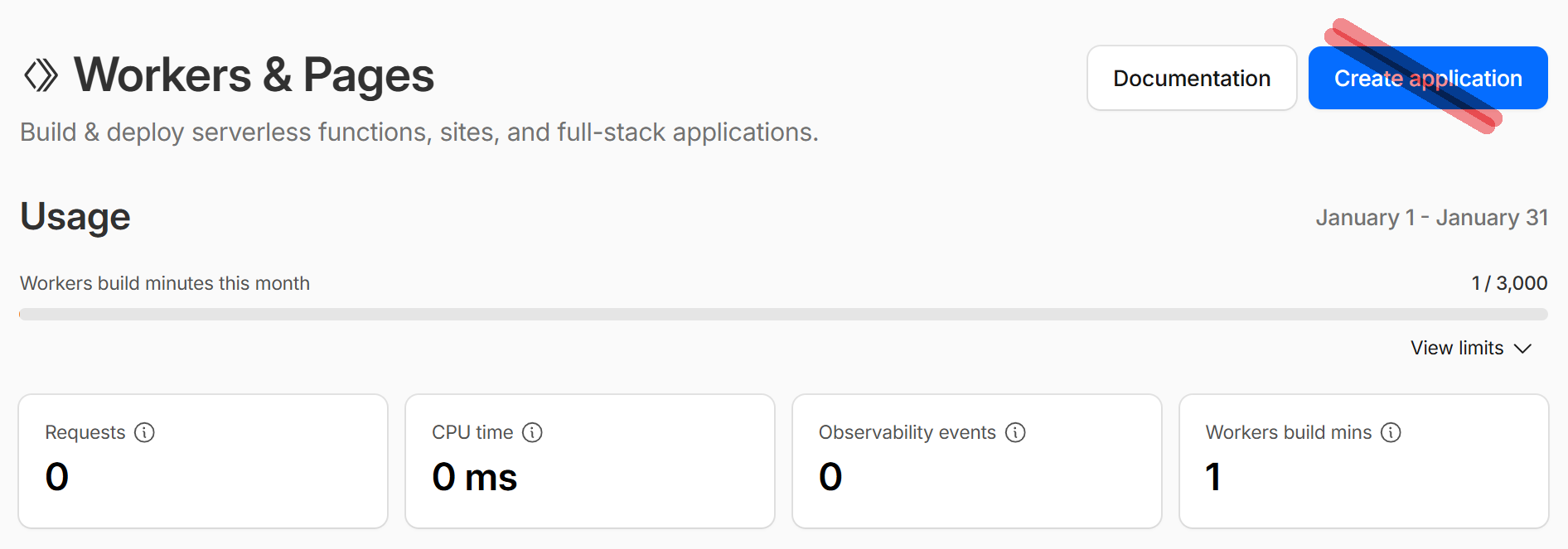Click the 0 value under Observability events
The width and height of the screenshot is (1568, 549).
(830, 477)
